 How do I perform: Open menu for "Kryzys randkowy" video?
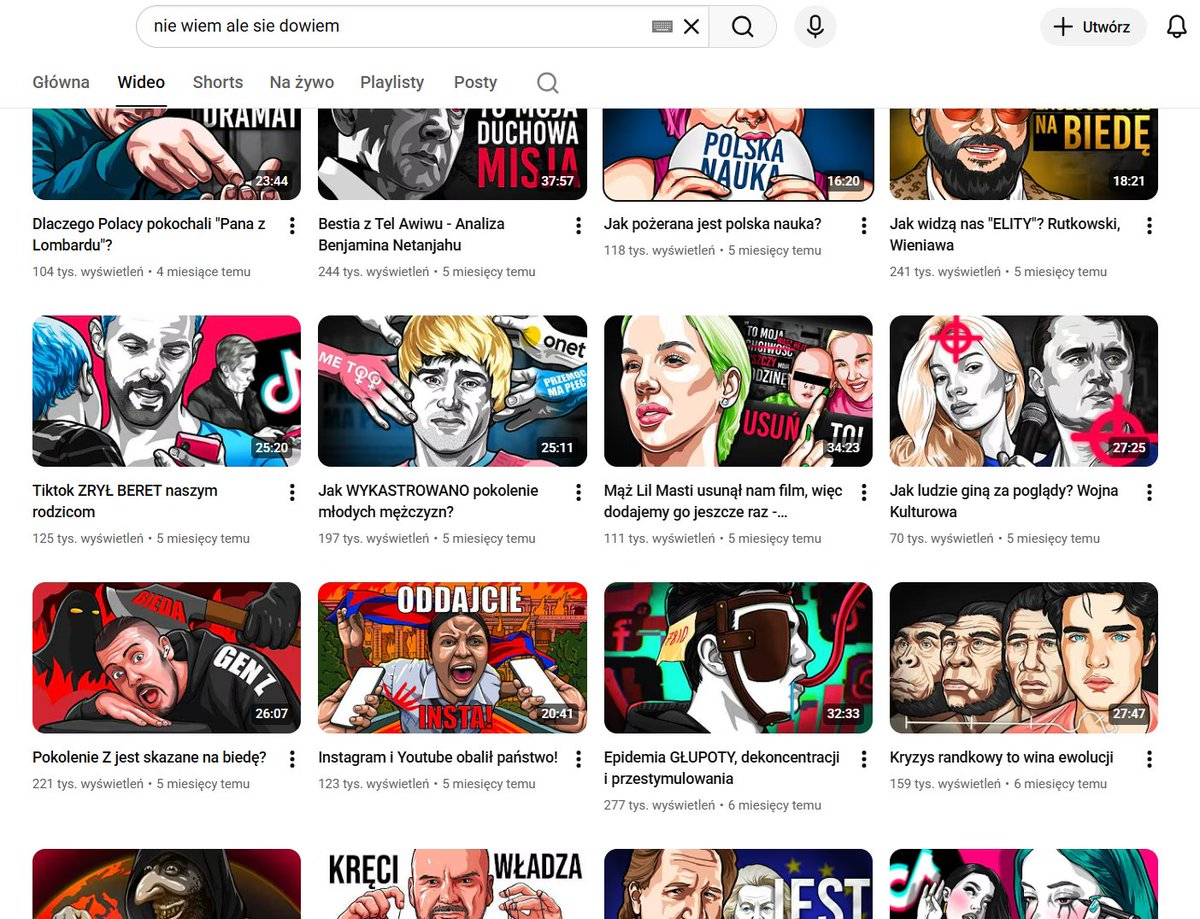pos(1150,760)
